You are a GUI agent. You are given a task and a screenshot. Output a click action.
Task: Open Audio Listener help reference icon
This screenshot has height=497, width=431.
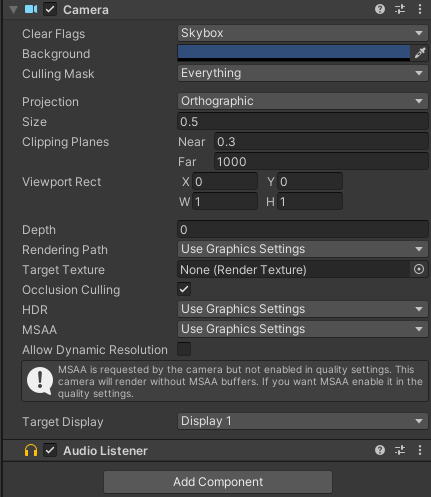point(380,450)
